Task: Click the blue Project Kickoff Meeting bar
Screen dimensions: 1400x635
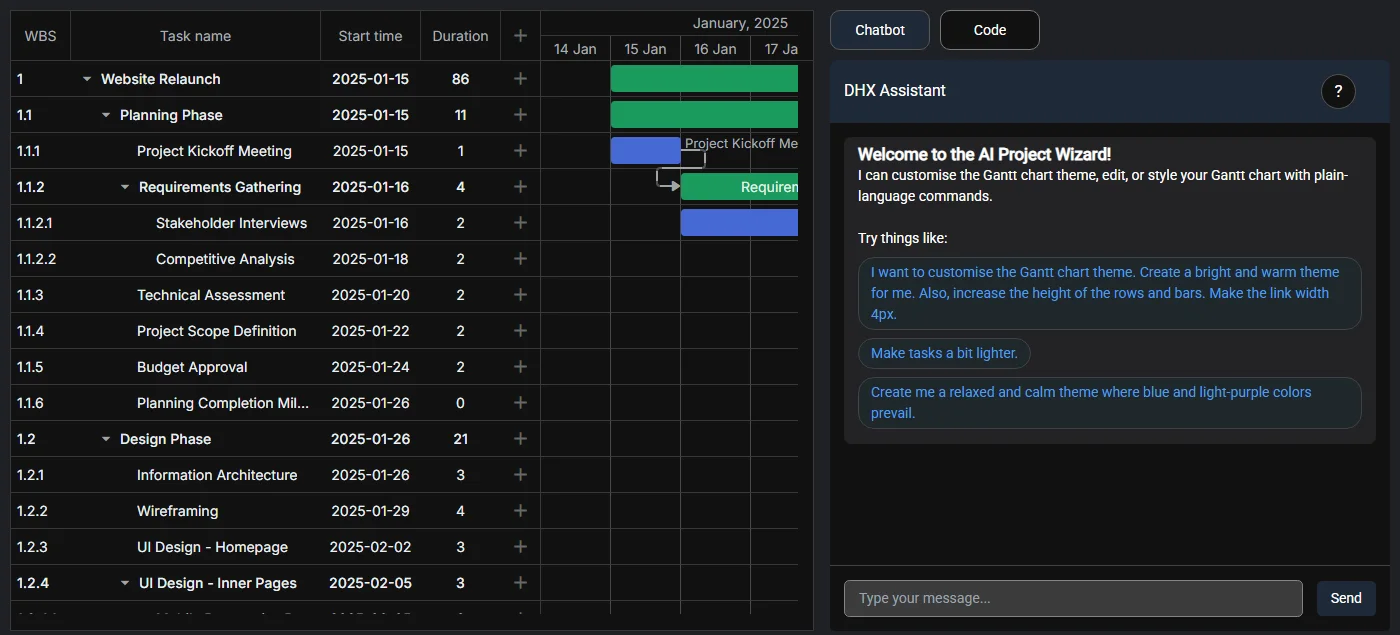Action: 646,151
